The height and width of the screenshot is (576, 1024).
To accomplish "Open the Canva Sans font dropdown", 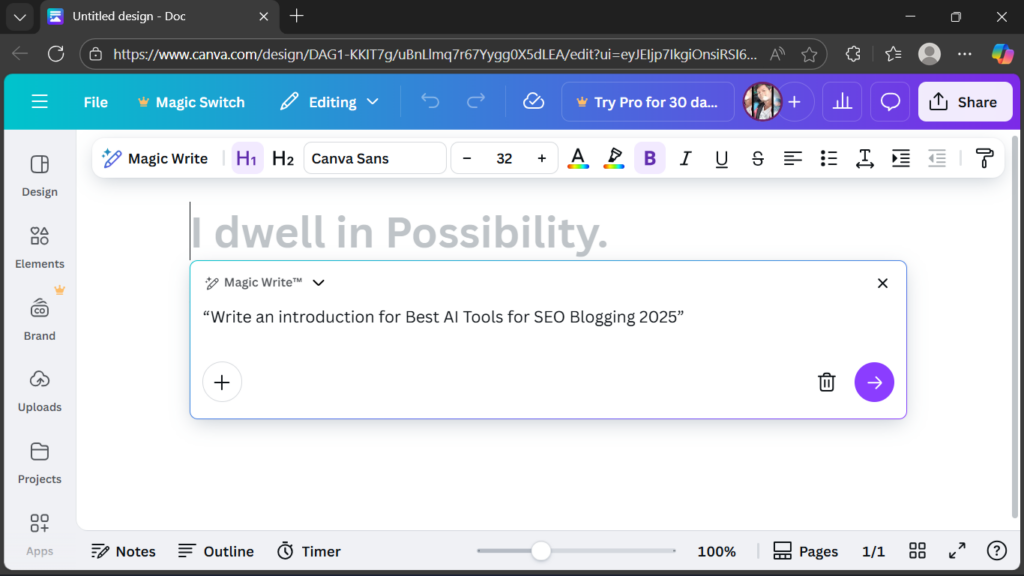I will pos(374,158).
